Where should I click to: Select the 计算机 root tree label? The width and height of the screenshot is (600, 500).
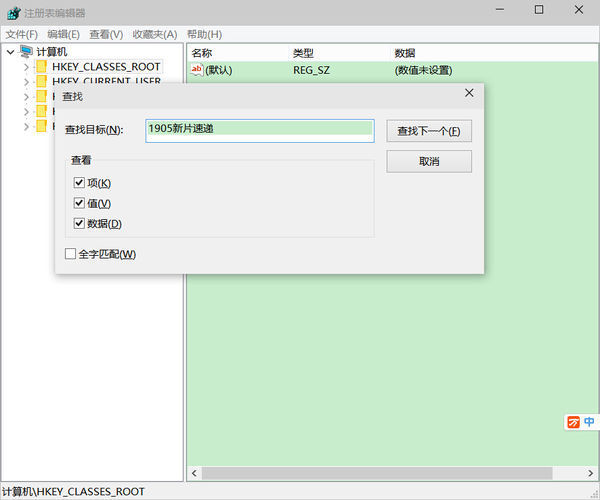tap(52, 52)
